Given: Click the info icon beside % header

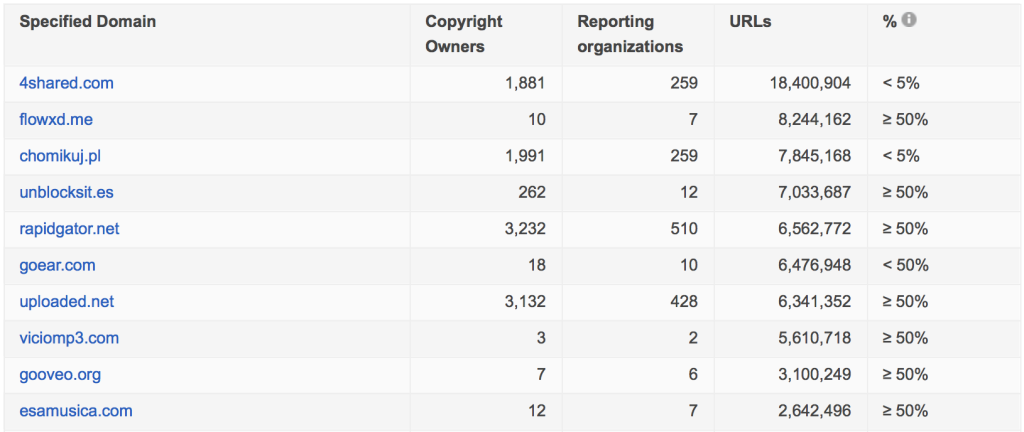Looking at the screenshot, I should tap(909, 20).
